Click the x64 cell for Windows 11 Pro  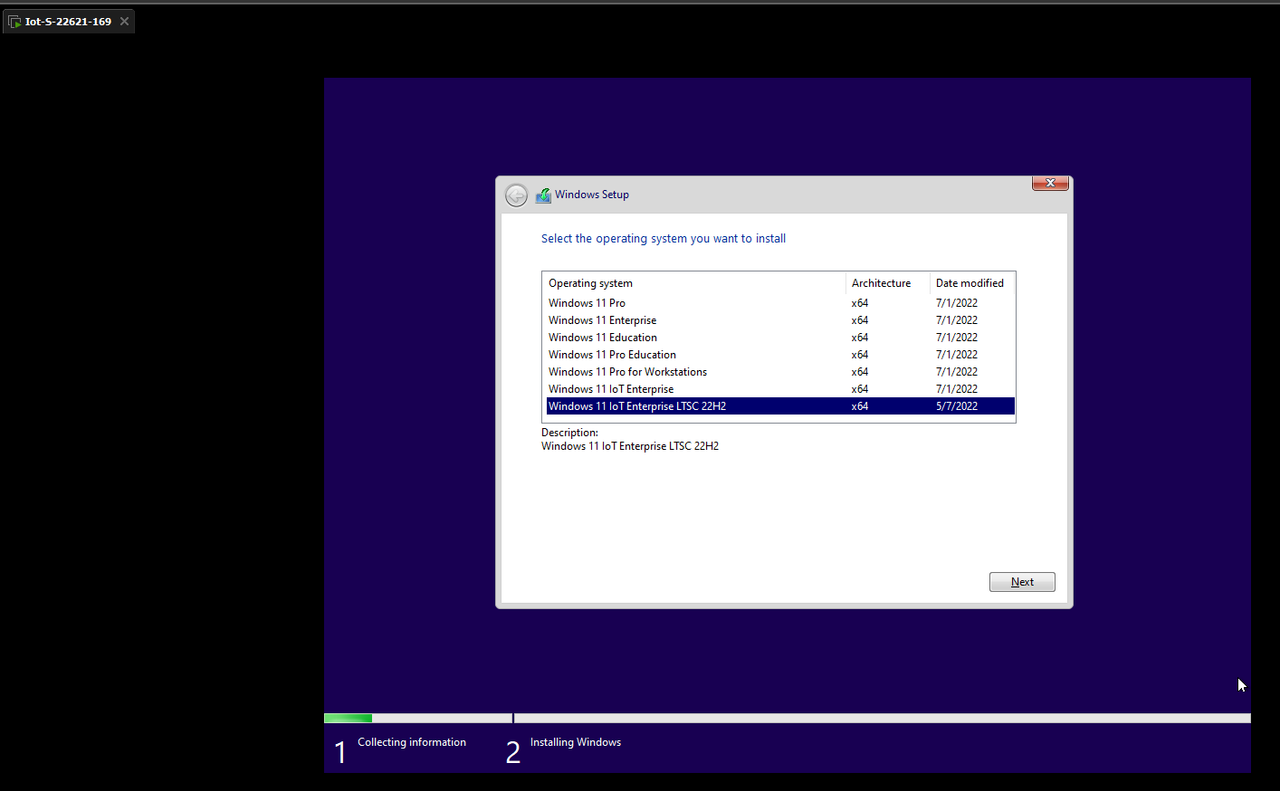tap(860, 303)
